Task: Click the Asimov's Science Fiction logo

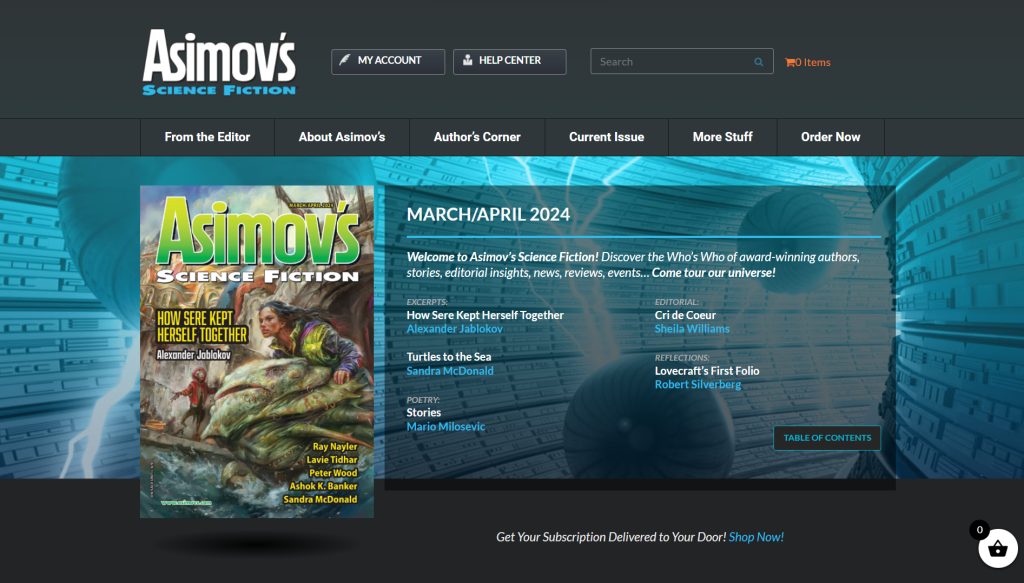Action: pyautogui.click(x=219, y=62)
